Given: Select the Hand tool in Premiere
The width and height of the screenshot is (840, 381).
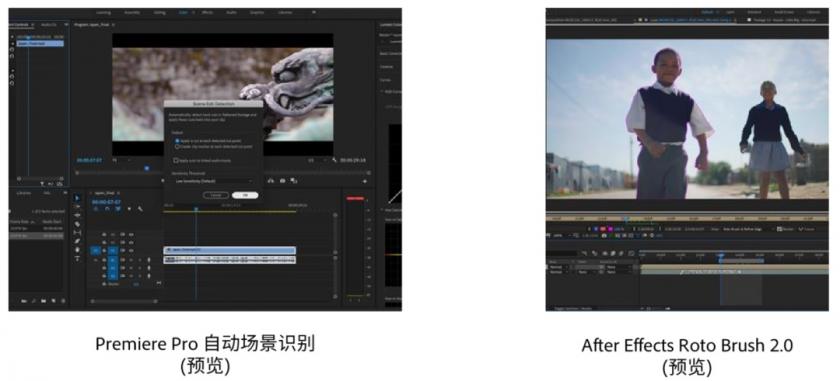Looking at the screenshot, I should pyautogui.click(x=78, y=249).
